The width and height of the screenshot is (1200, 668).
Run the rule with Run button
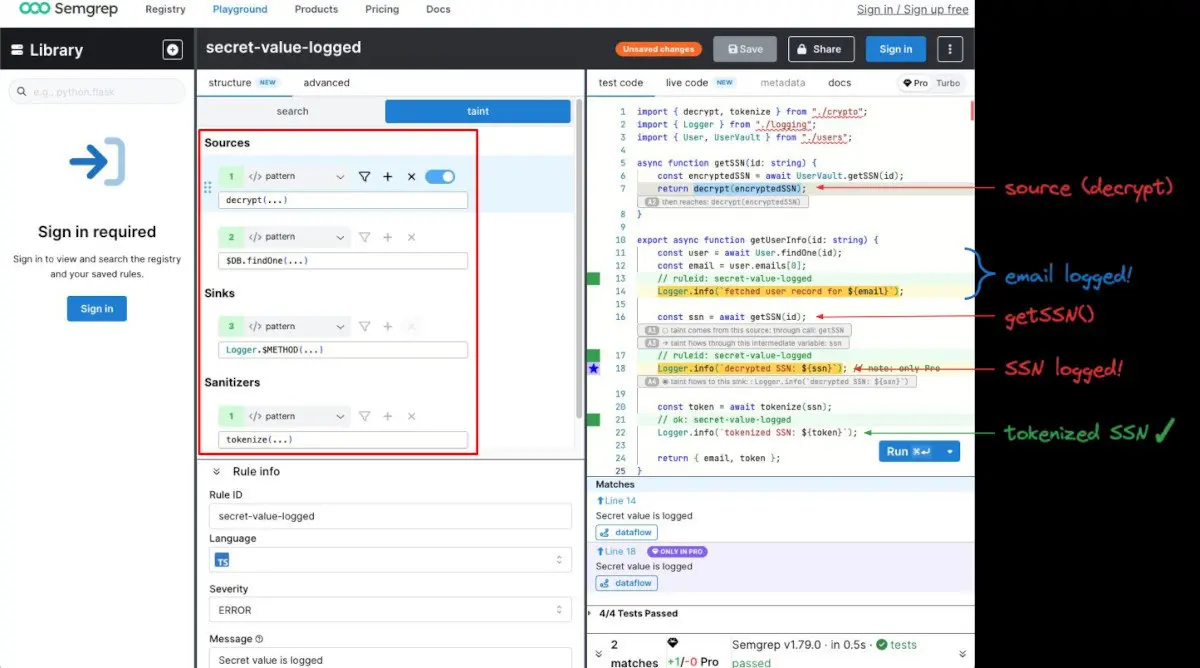(909, 452)
